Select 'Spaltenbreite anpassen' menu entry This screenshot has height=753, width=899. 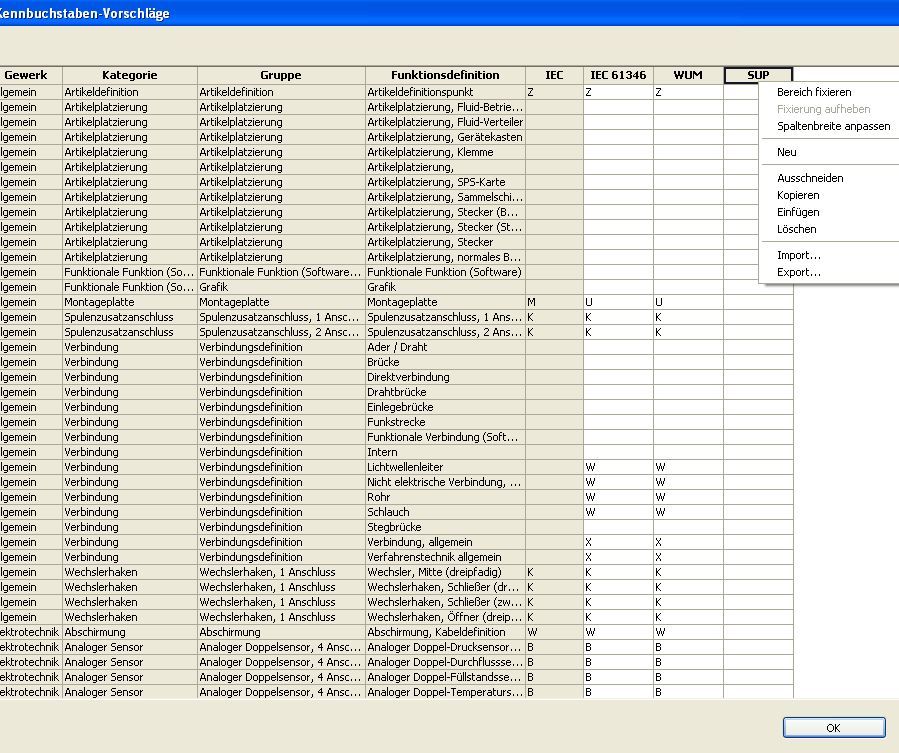pyautogui.click(x=834, y=126)
